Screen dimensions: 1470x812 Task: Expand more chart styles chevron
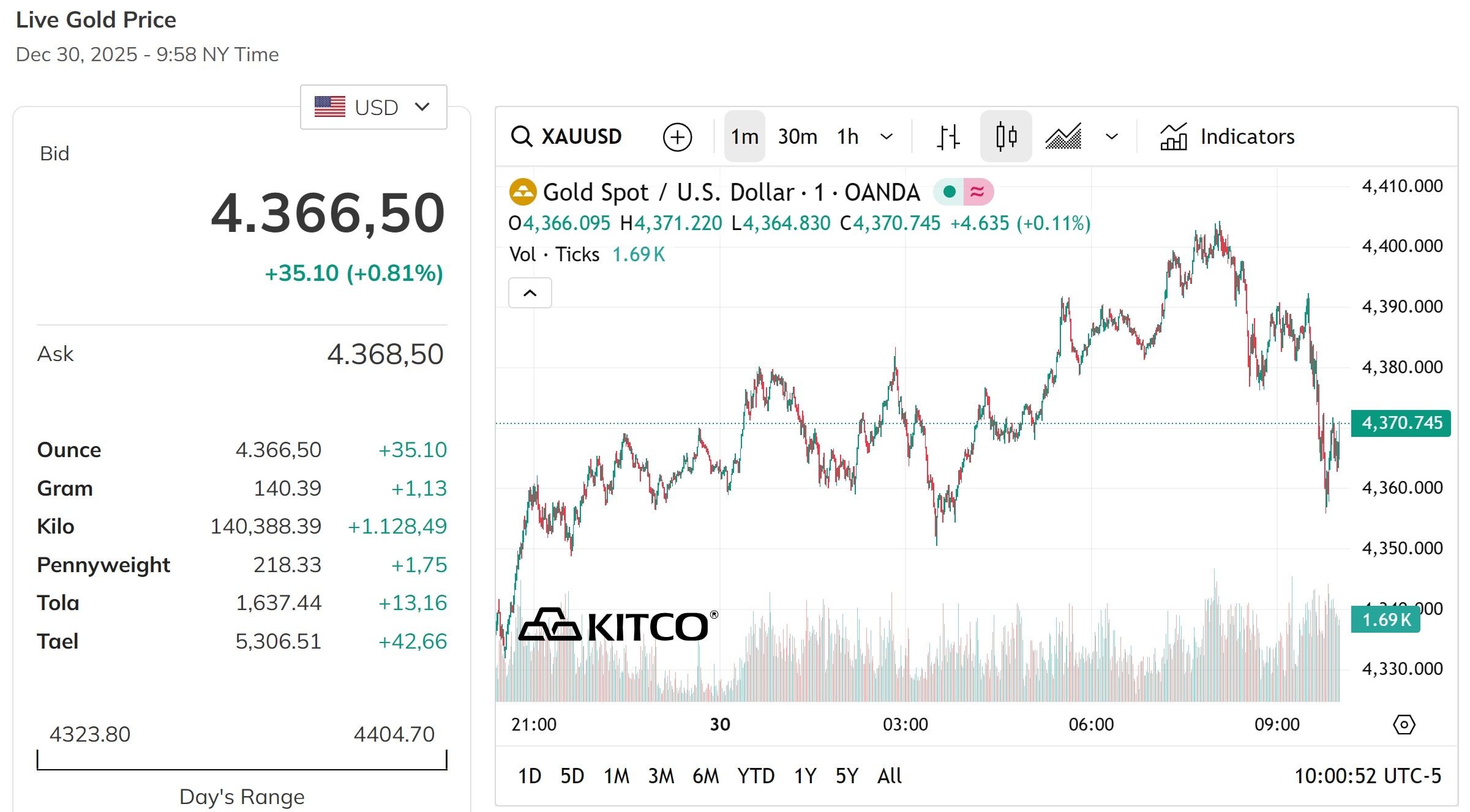tap(1112, 136)
